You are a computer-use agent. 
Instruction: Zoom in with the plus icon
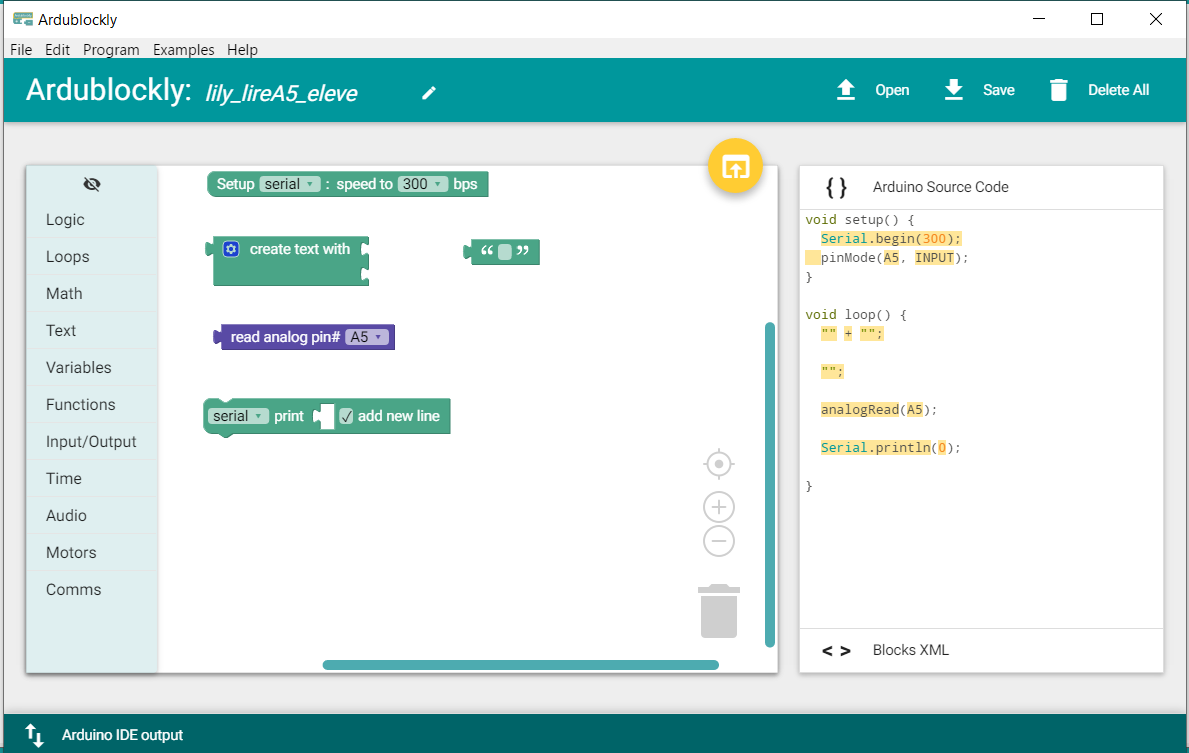coord(719,507)
